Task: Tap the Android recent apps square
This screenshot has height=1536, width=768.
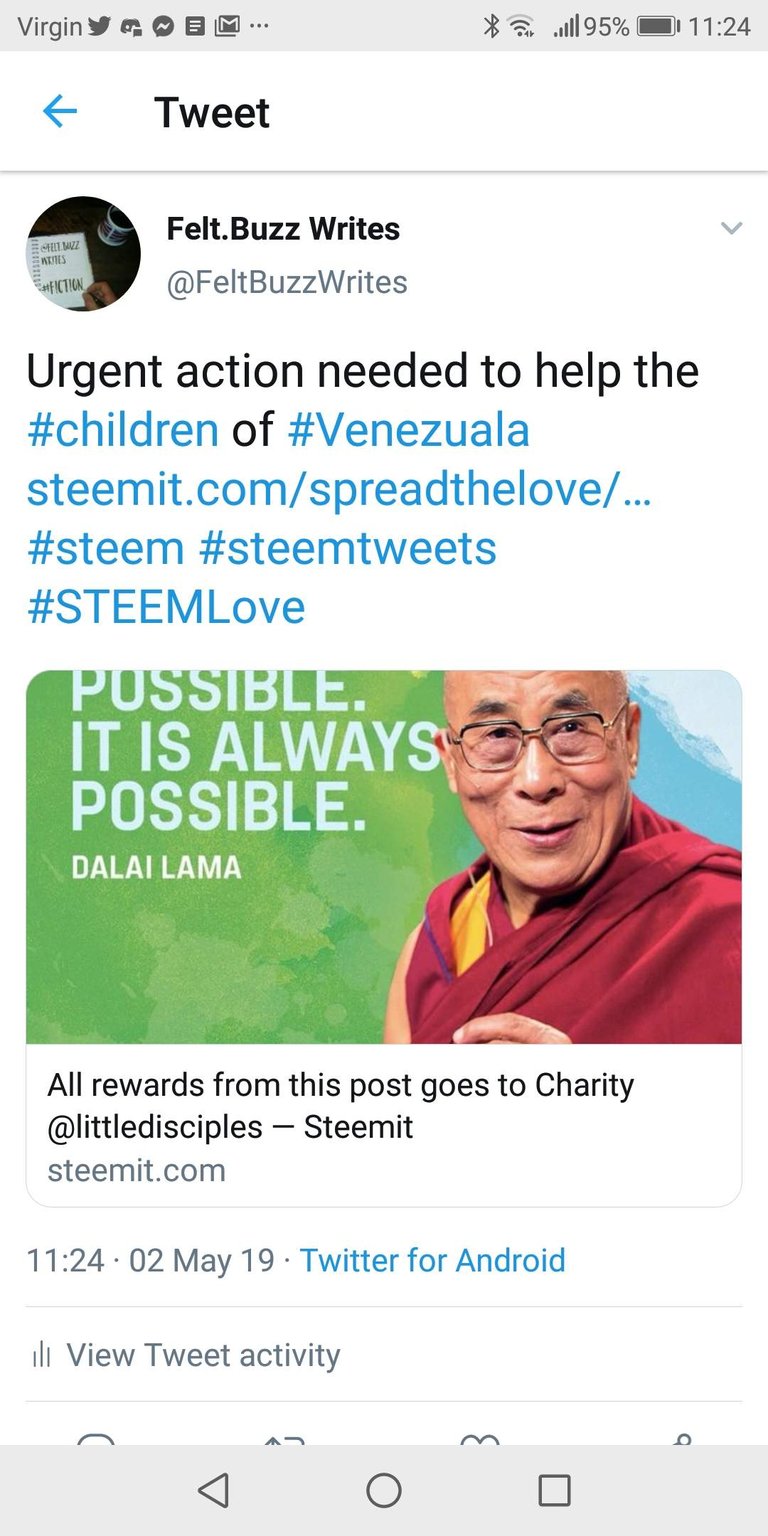Action: click(x=554, y=1490)
